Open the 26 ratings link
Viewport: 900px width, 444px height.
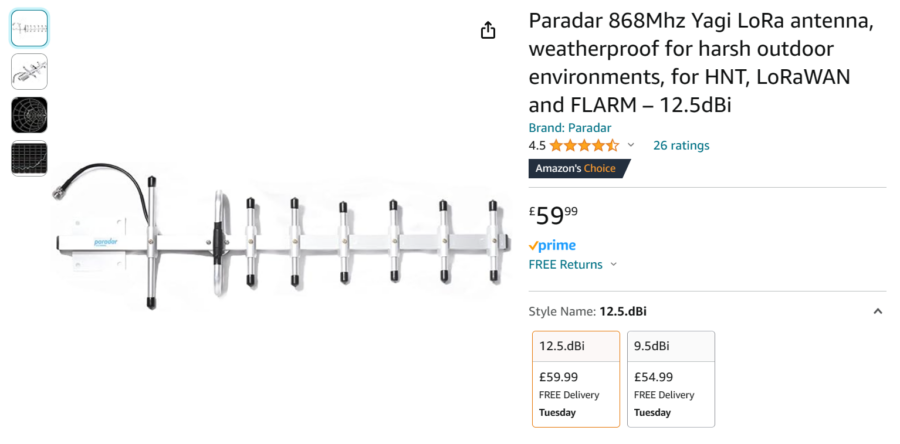[x=681, y=146]
